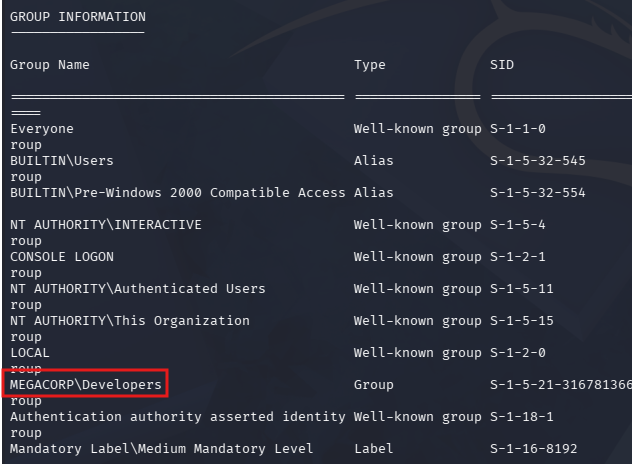Image resolution: width=632 pixels, height=464 pixels.
Task: Click the SID S-1-16-8192 value
Action: [x=534, y=449]
